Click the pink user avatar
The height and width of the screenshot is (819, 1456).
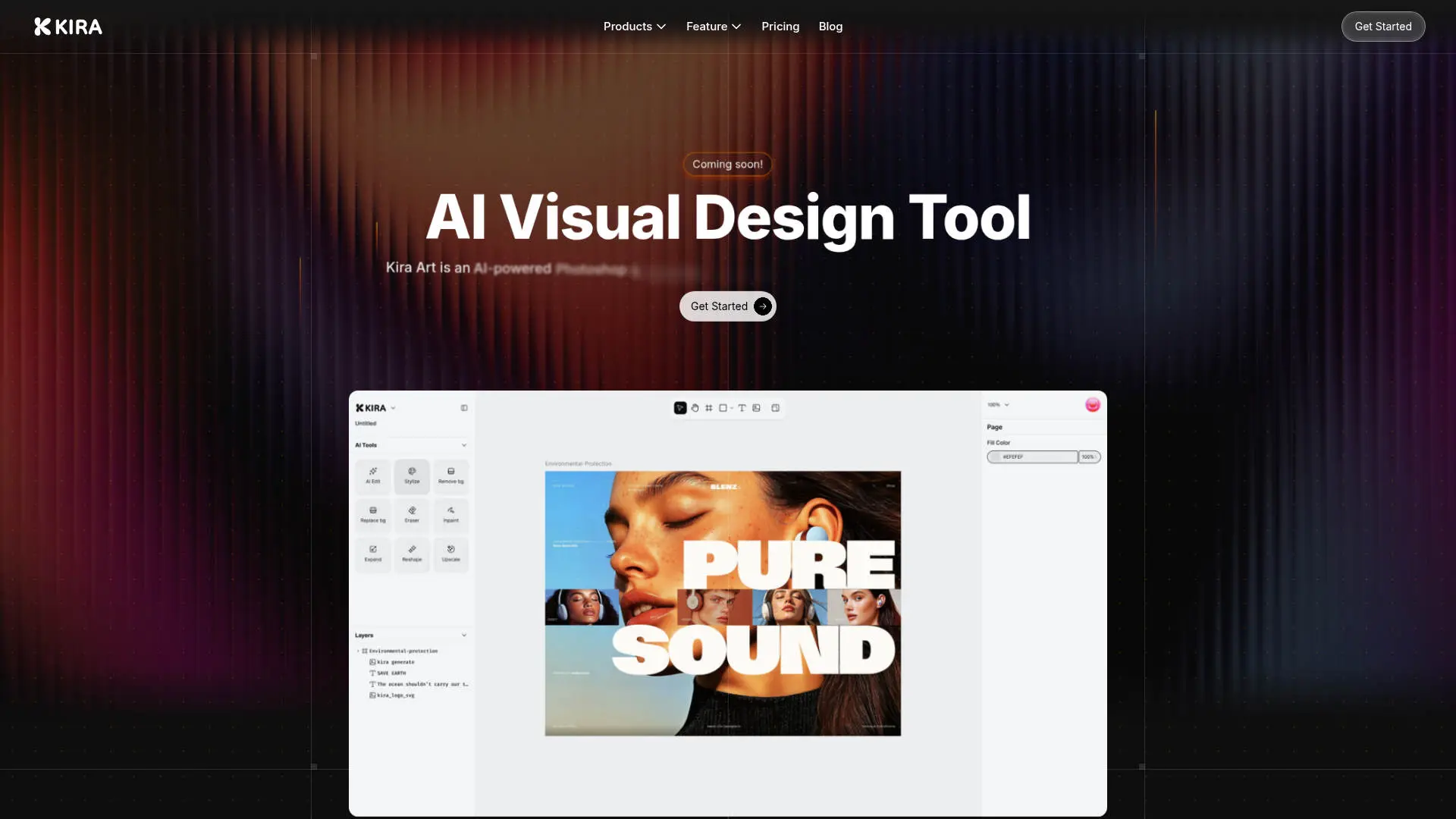[x=1092, y=405]
